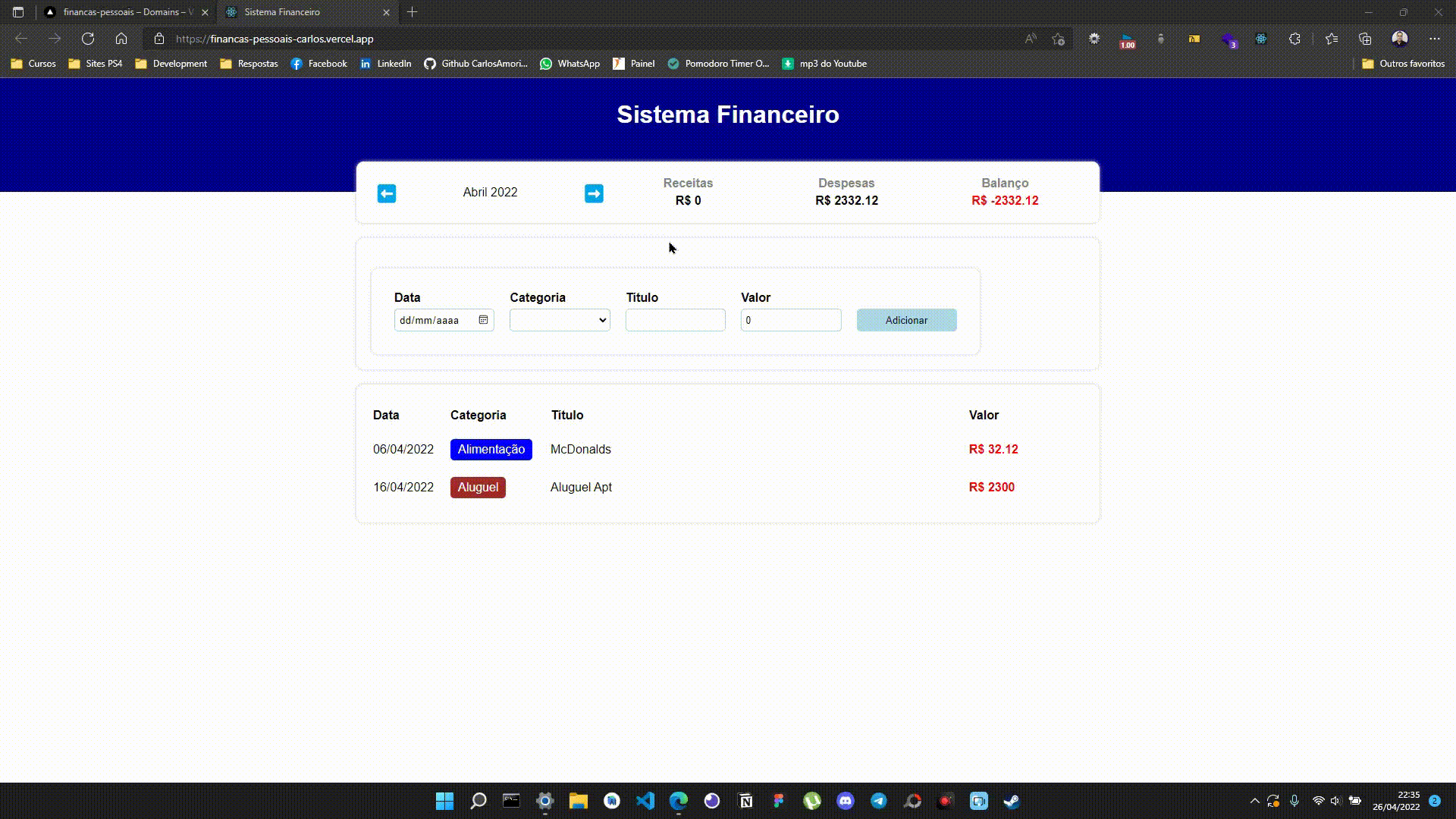Open the React DevTools extension icon

coord(1261,39)
